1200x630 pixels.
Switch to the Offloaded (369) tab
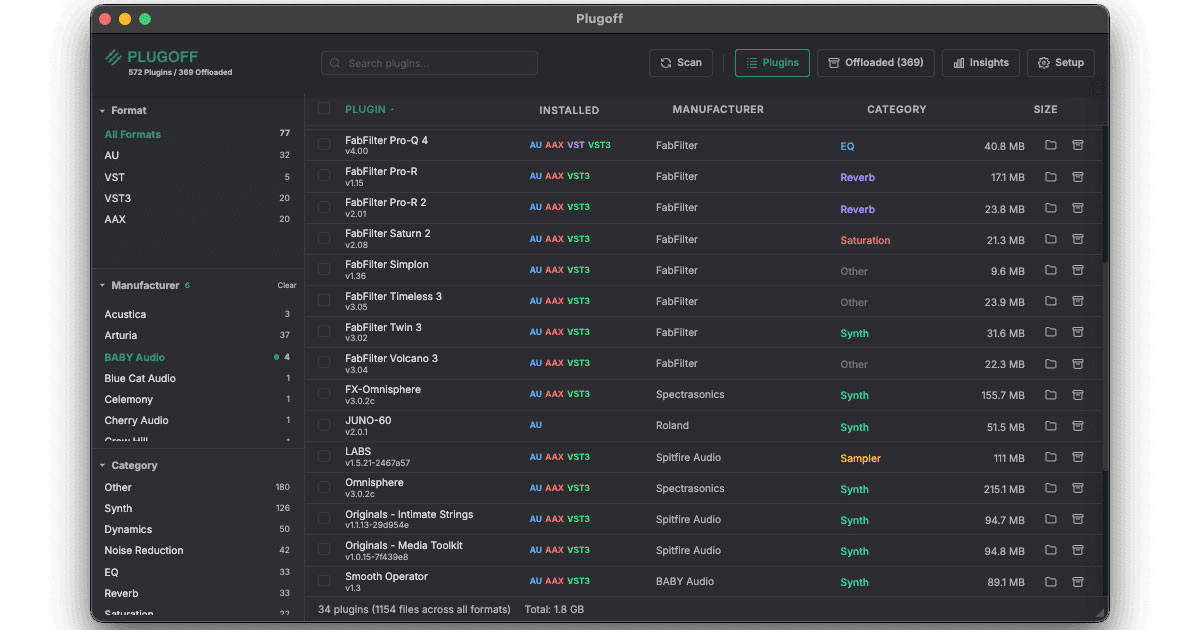875,63
